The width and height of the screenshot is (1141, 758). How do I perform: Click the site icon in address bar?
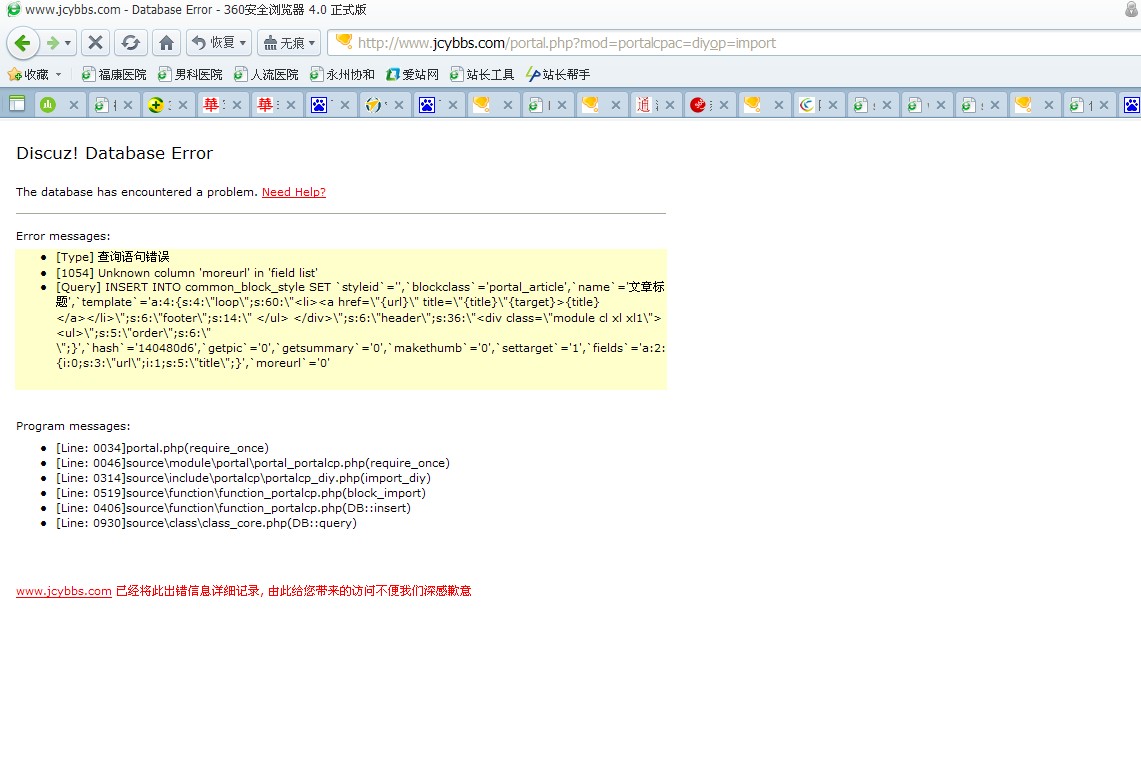[343, 41]
